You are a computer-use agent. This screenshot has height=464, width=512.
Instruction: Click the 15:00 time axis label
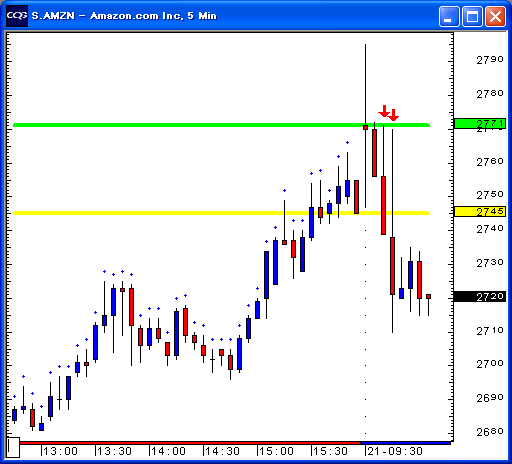(277, 451)
